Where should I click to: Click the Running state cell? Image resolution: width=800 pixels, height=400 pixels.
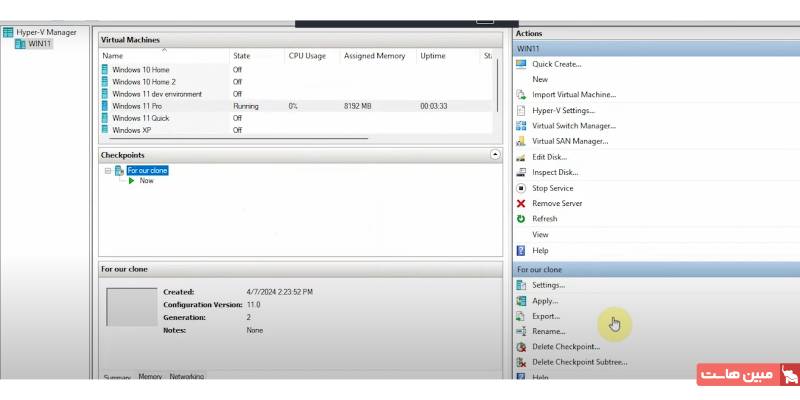246,106
